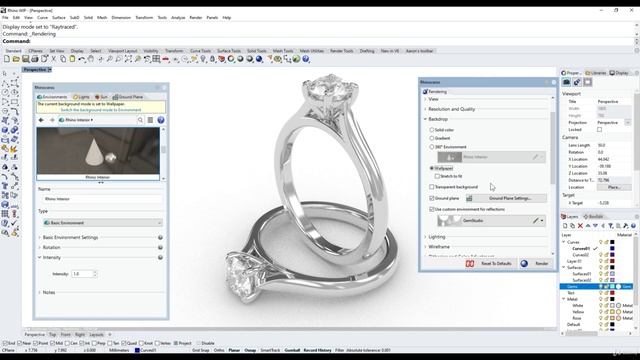Viewport: 640px width, 360px height.
Task: Open the Analyze menu
Action: coord(178,18)
